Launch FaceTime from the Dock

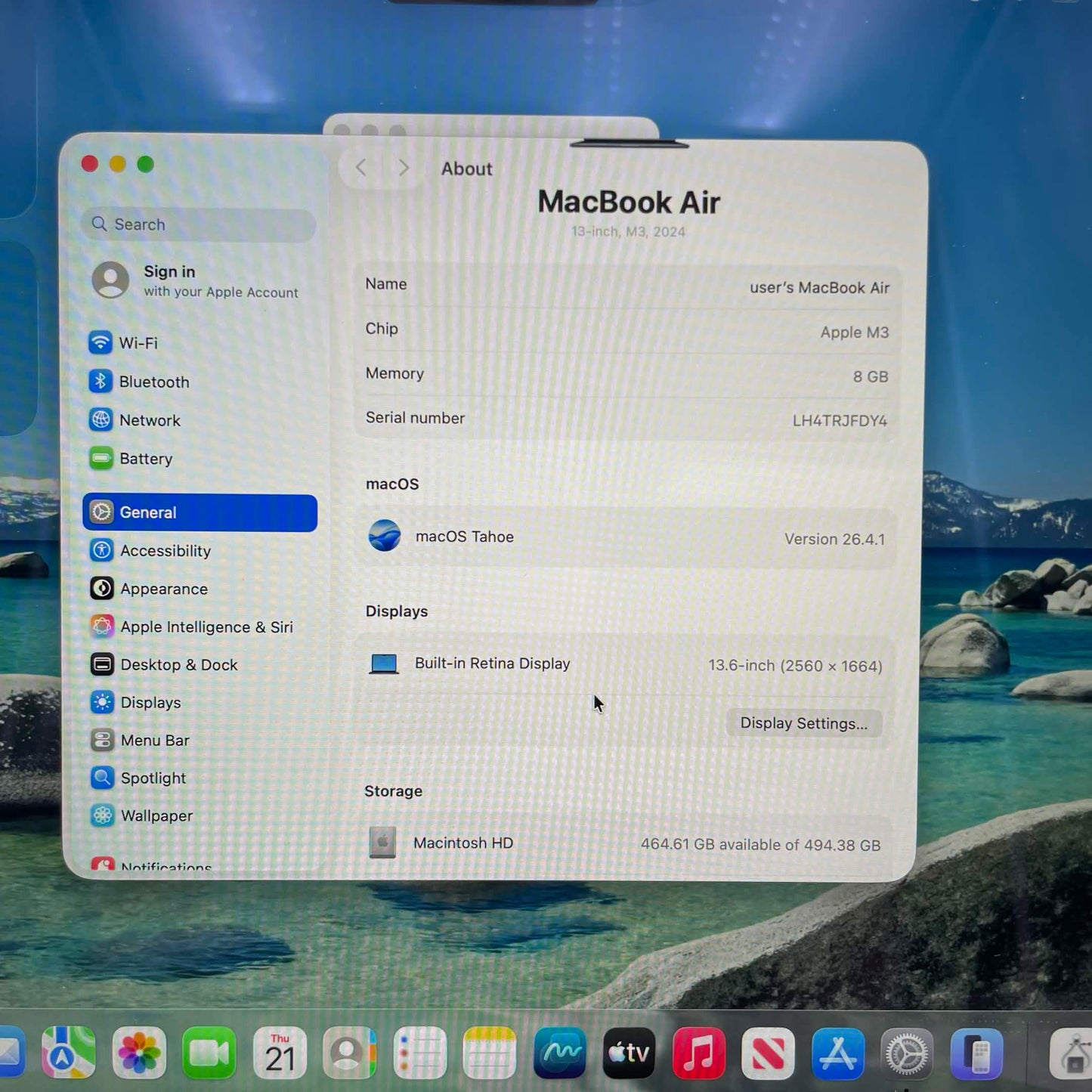209,1052
